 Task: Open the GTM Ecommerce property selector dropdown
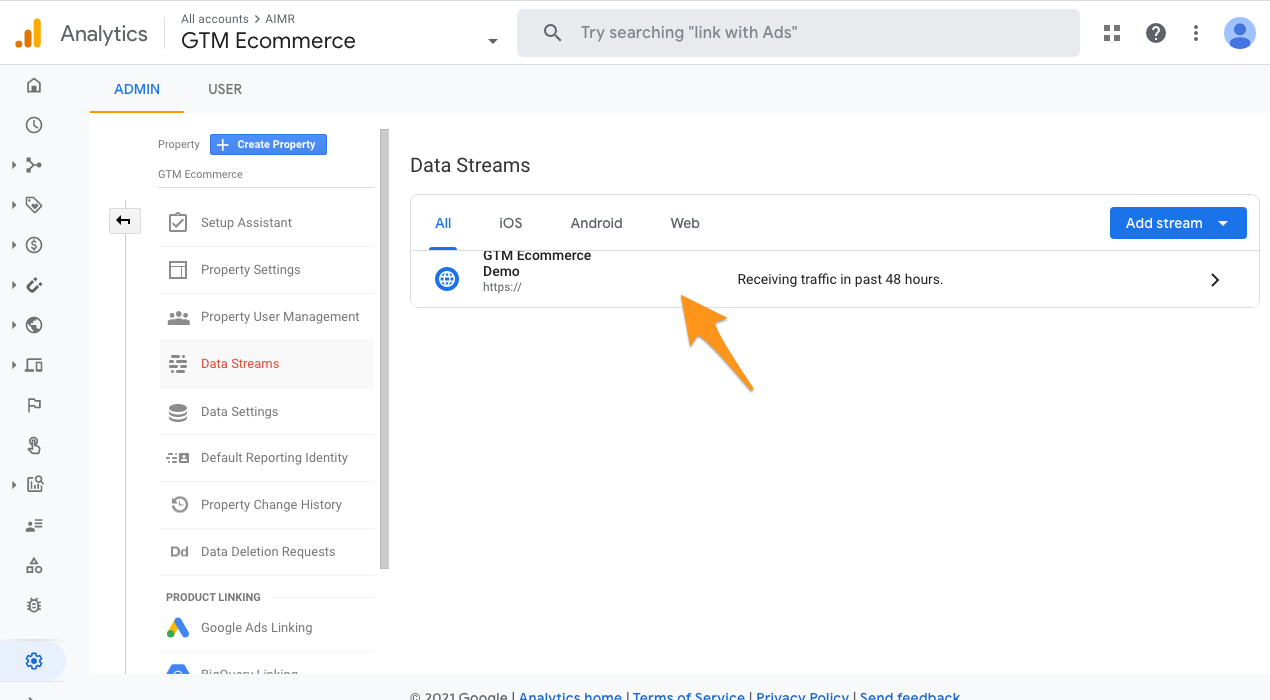(x=492, y=42)
